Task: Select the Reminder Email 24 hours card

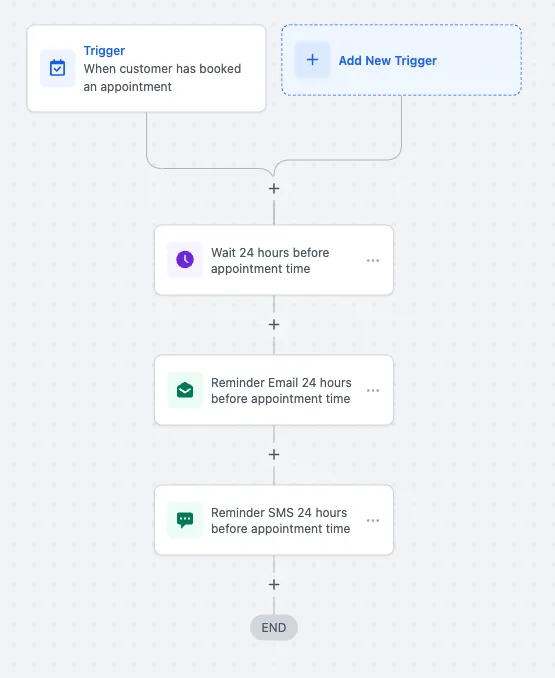Action: [274, 390]
